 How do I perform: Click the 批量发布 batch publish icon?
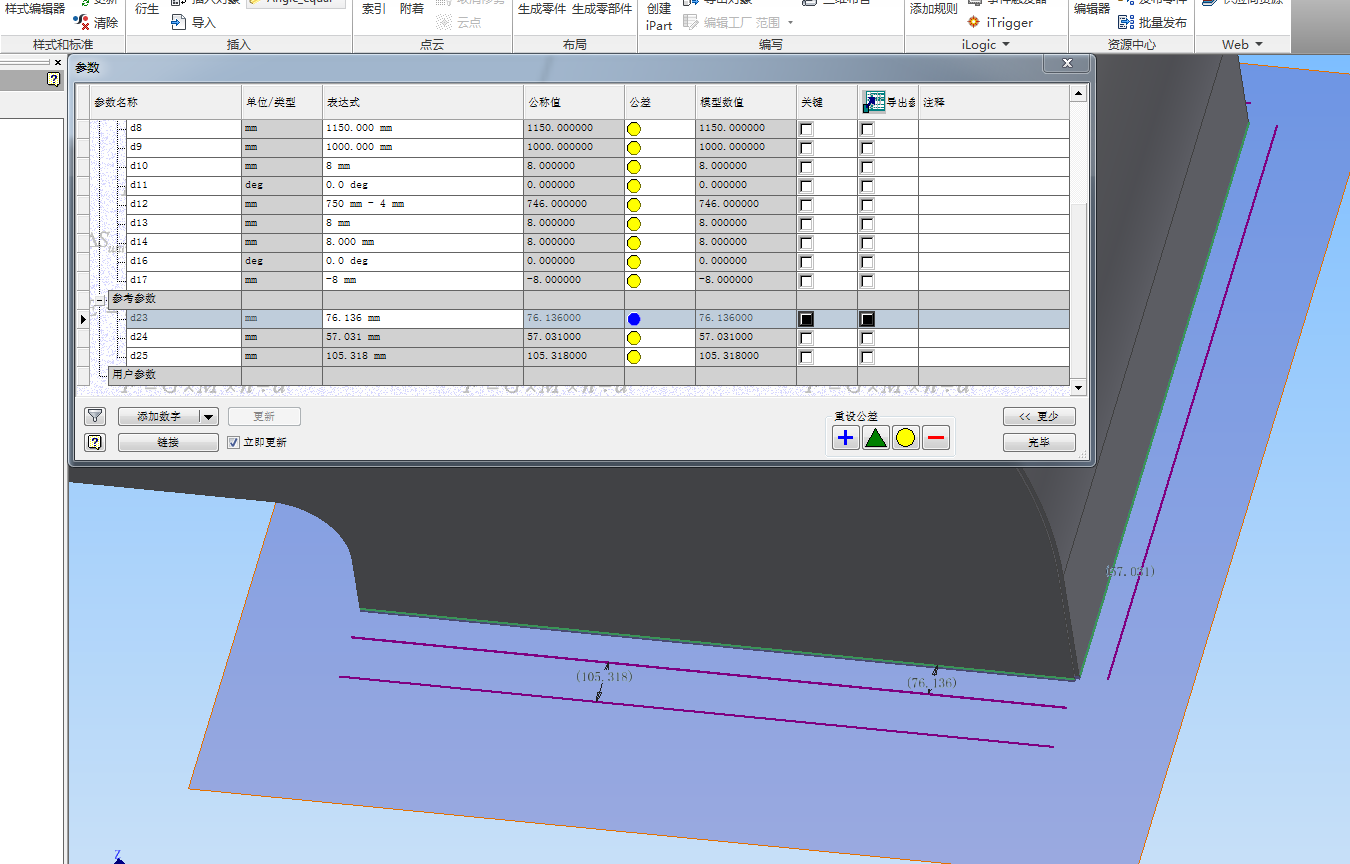point(1126,22)
